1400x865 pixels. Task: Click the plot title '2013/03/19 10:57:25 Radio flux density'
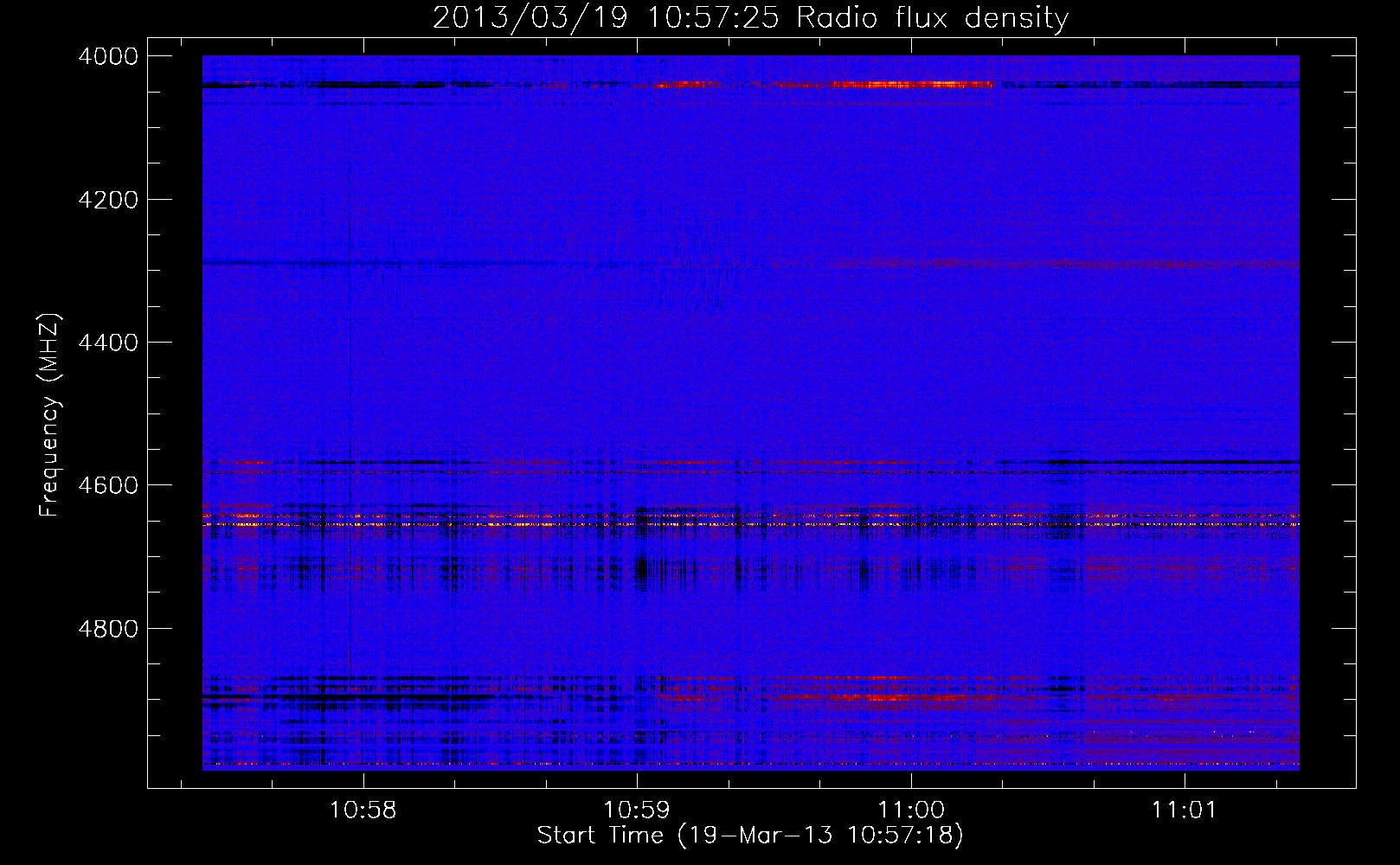pos(750,17)
